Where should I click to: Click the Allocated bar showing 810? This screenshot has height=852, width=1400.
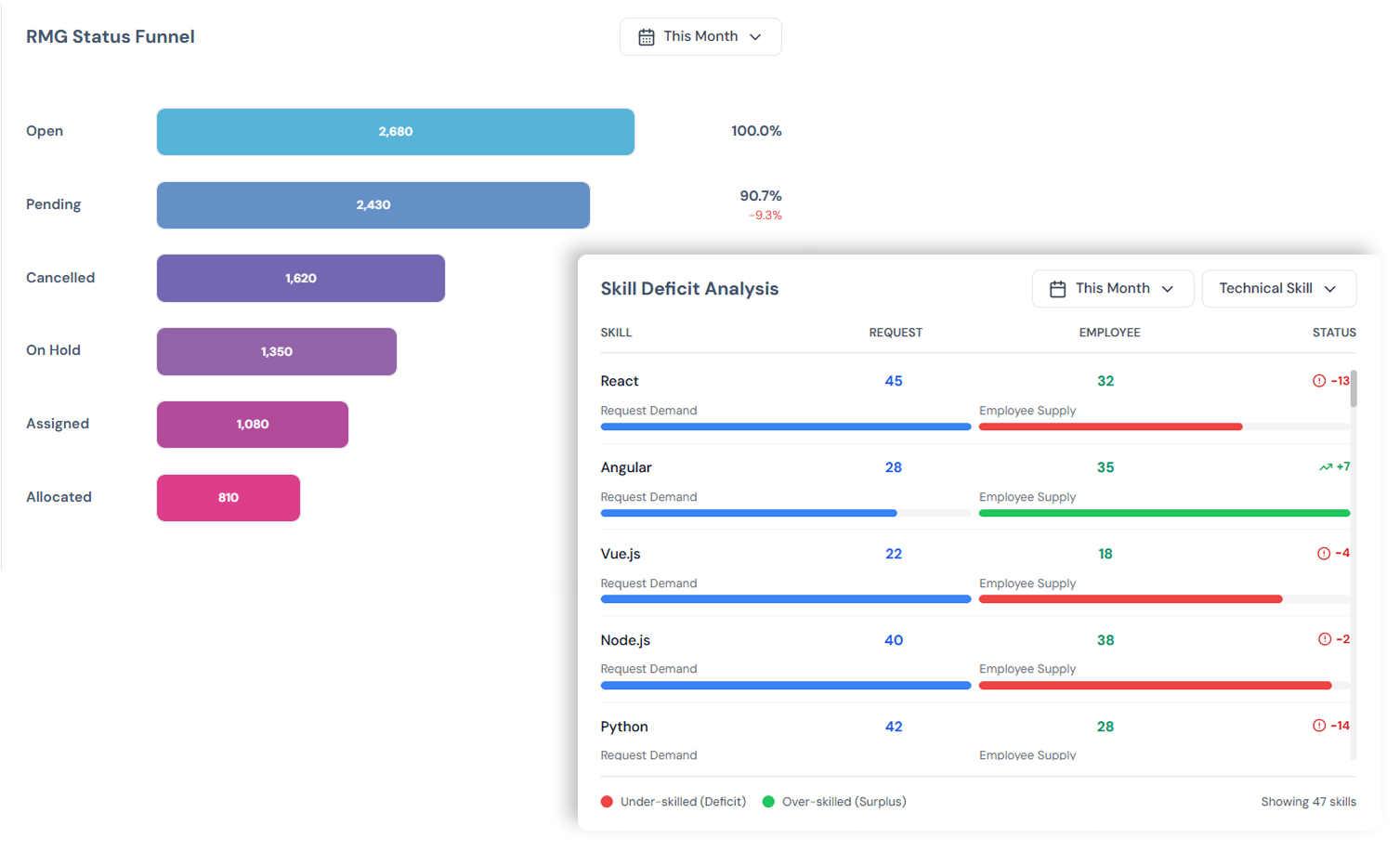click(228, 498)
